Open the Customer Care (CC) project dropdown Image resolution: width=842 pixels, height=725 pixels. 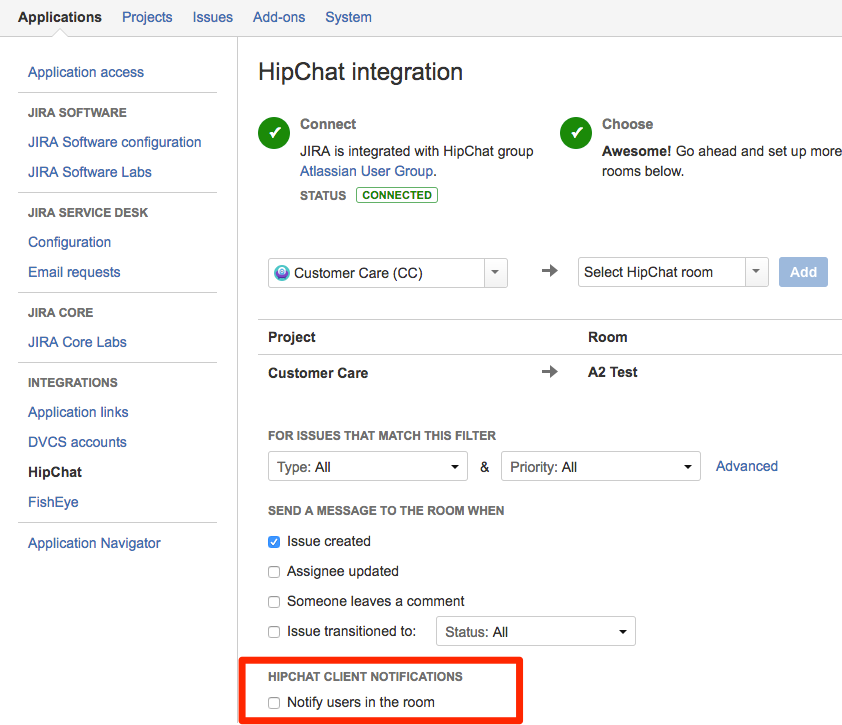tap(388, 273)
